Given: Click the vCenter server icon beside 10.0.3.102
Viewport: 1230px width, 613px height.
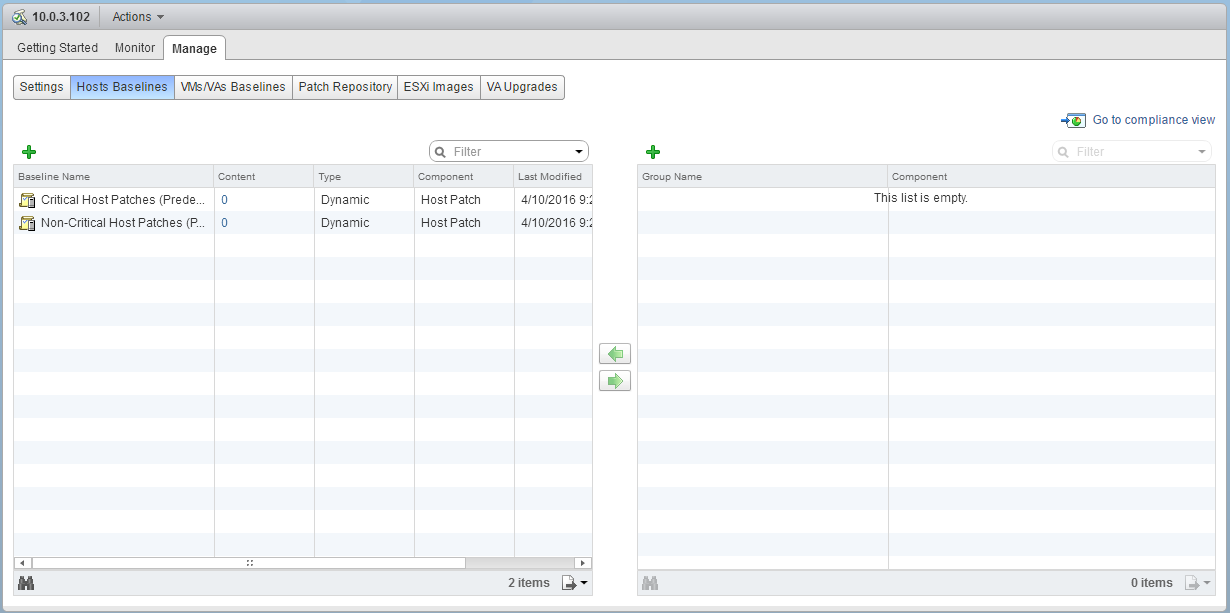Looking at the screenshot, I should coord(17,16).
